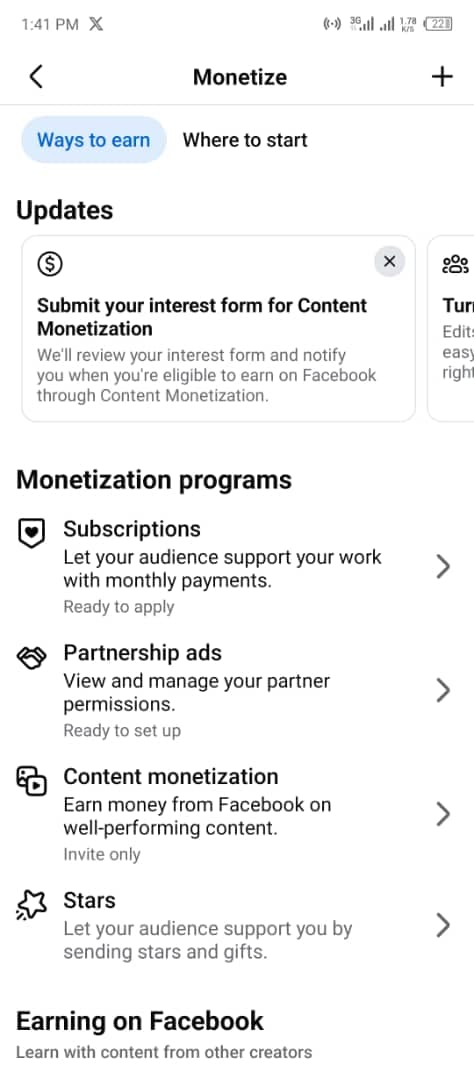This screenshot has width=474, height=1080.
Task: Open the Earning on Facebook section heading
Action: pyautogui.click(x=140, y=1021)
